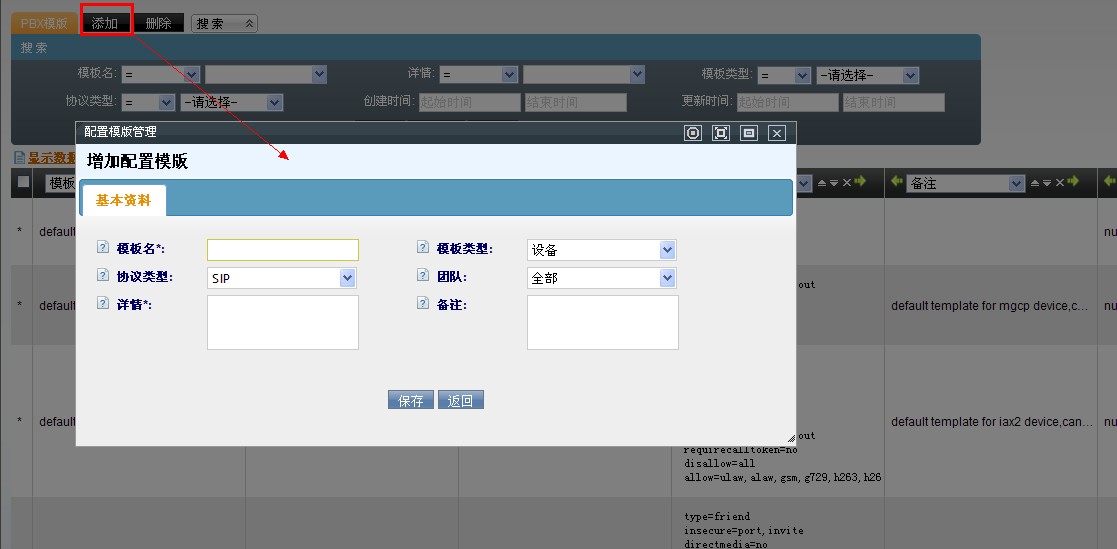Click the help icon next to 详情
This screenshot has height=549, width=1117.
[102, 304]
